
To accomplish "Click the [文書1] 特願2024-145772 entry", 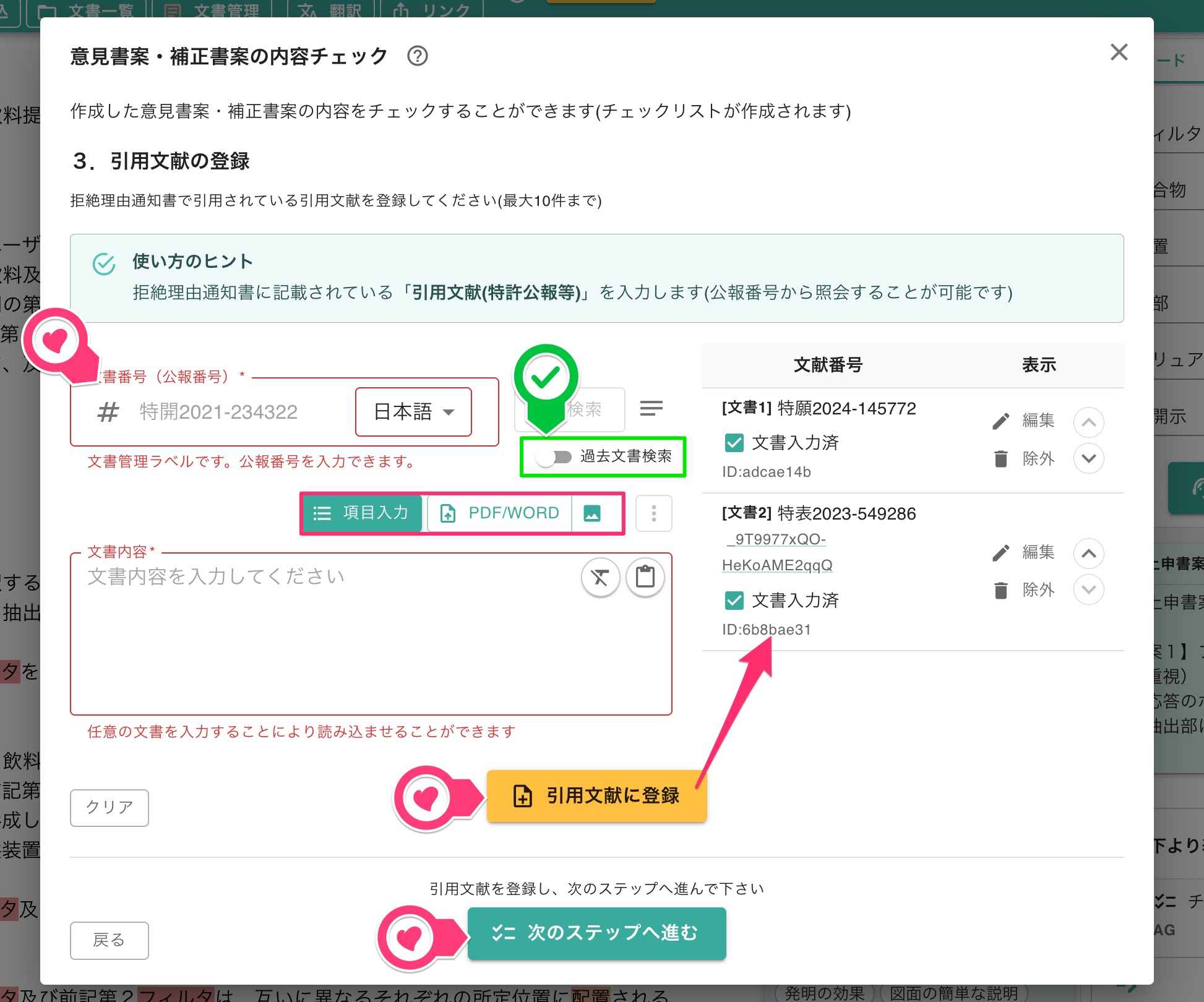I will pos(819,409).
